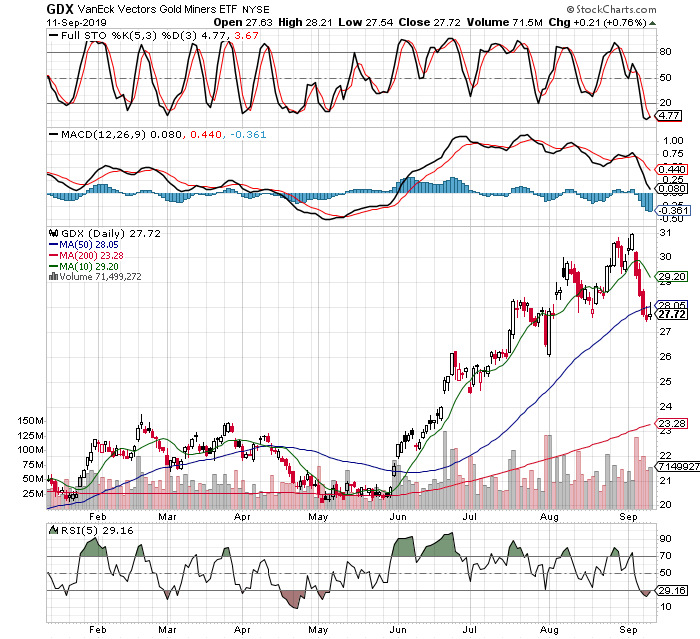Click the 90 RSI axis label
The height and width of the screenshot is (639, 700).
point(665,539)
